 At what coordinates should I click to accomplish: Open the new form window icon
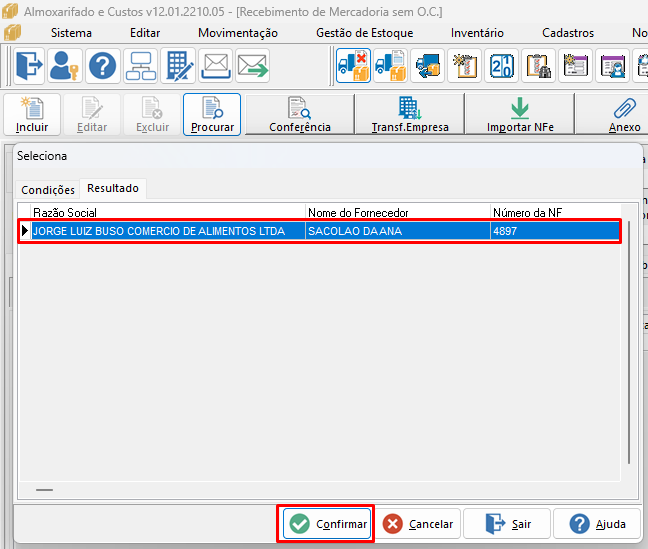click(576, 66)
